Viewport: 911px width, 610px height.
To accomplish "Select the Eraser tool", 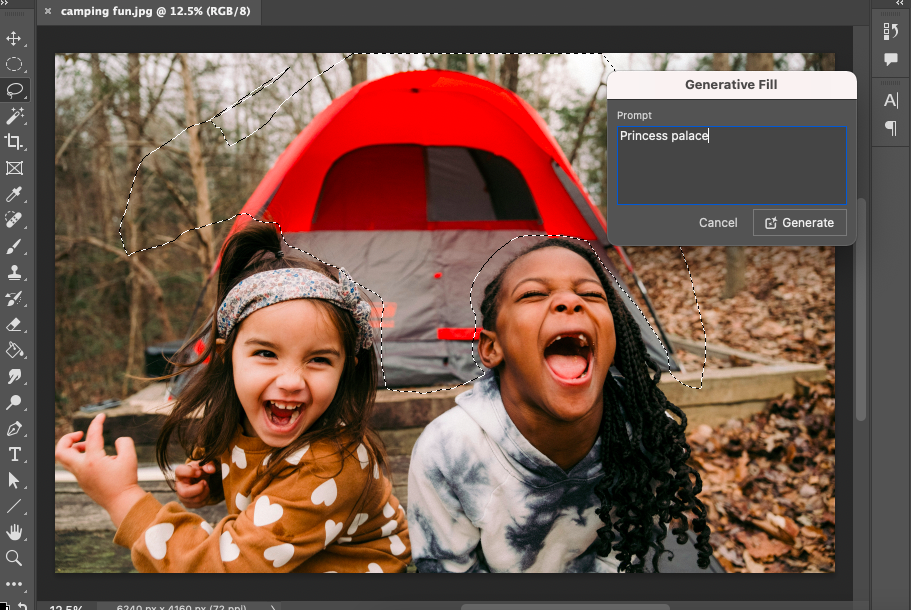I will (15, 325).
